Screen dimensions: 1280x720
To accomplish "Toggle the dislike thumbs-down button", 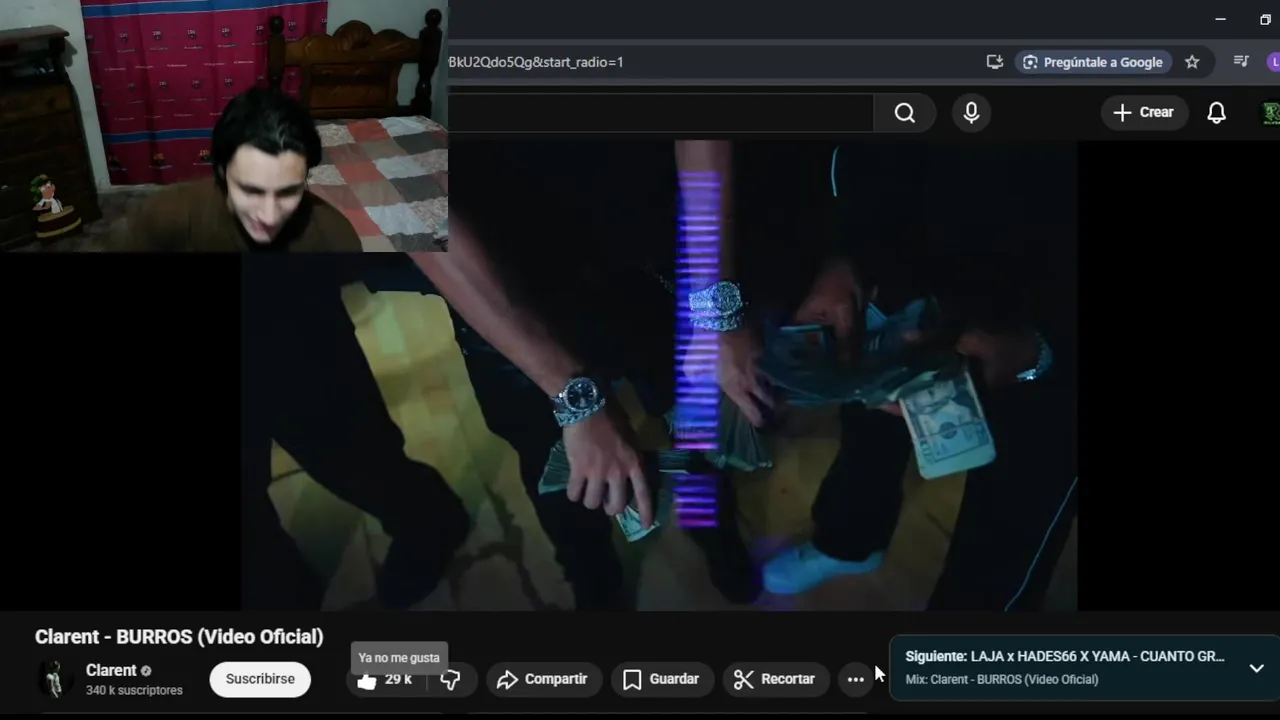I will click(x=451, y=680).
